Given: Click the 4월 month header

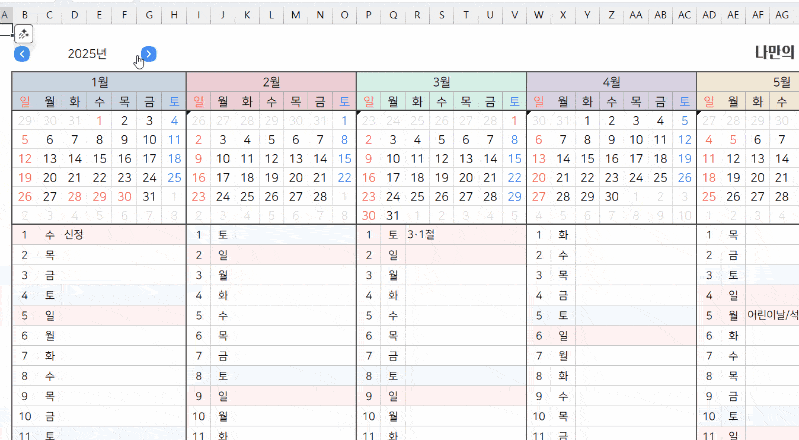Looking at the screenshot, I should (x=611, y=82).
